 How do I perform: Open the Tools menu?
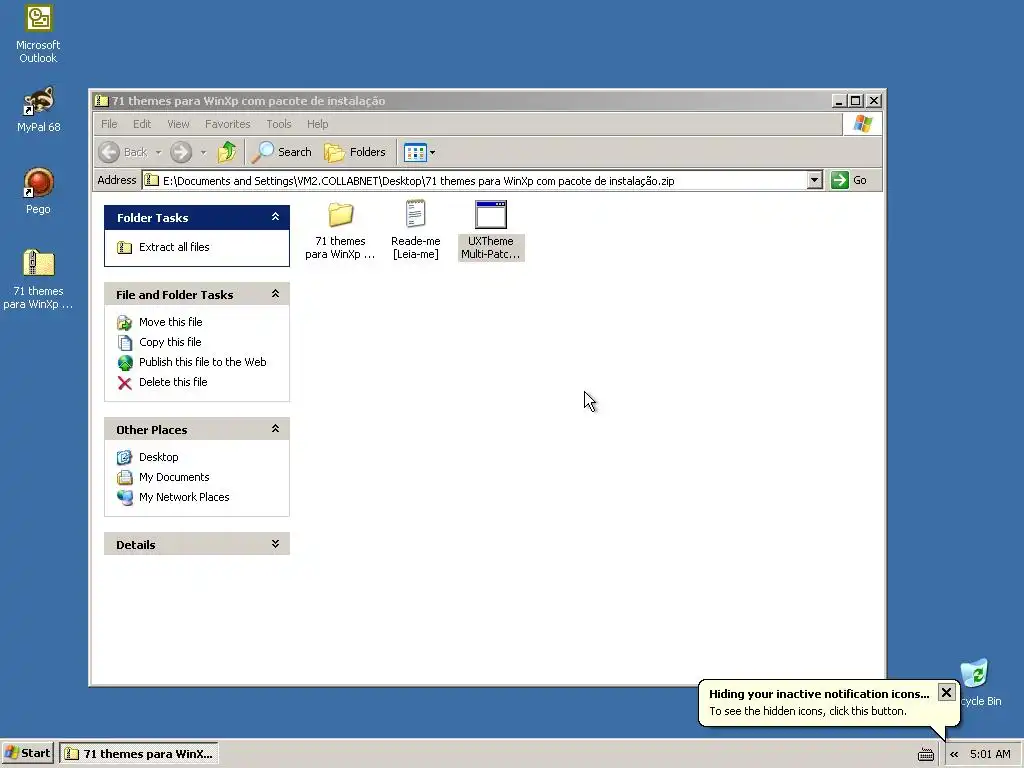point(279,124)
